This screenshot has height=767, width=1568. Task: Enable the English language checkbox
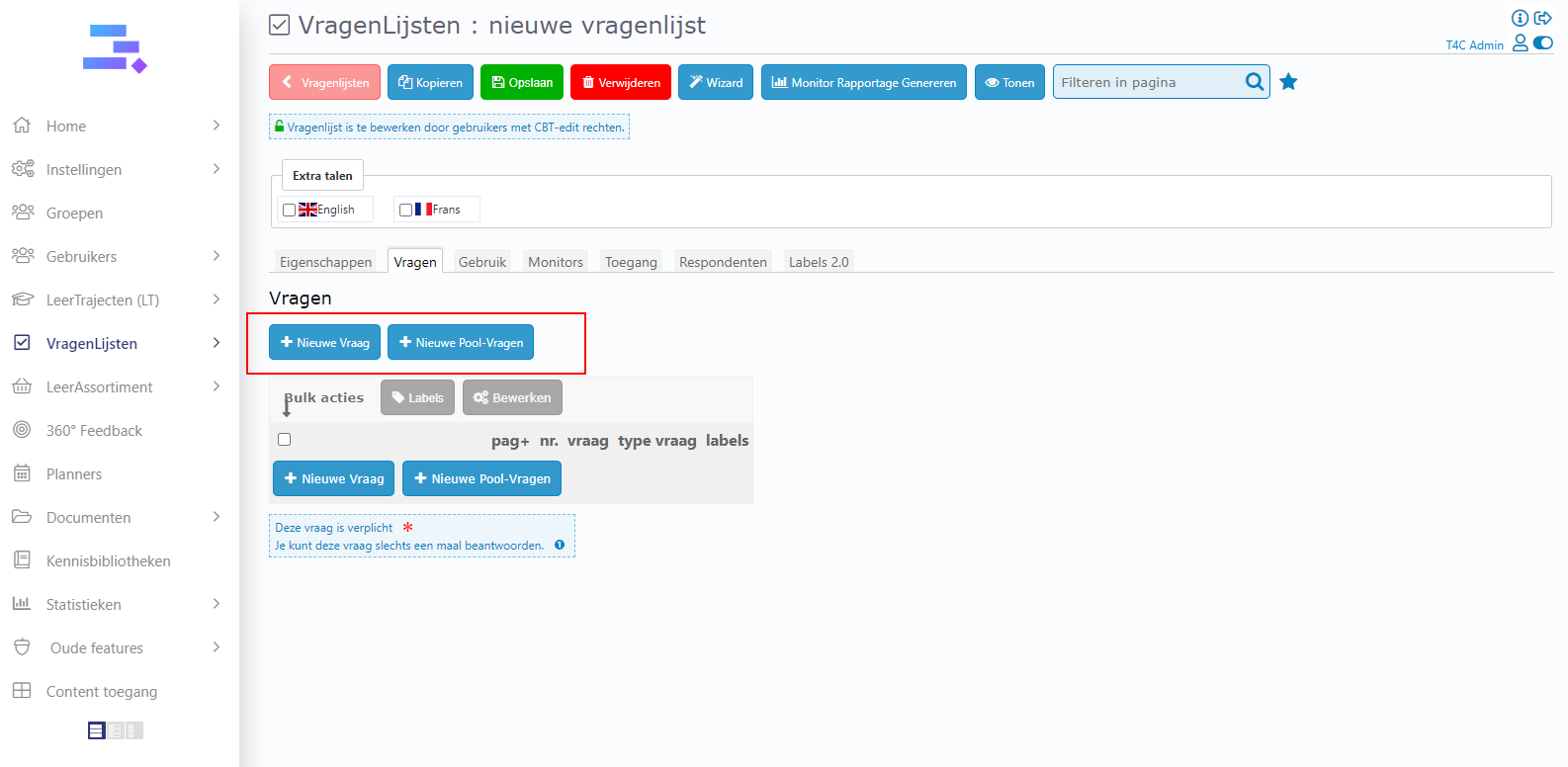[x=289, y=210]
